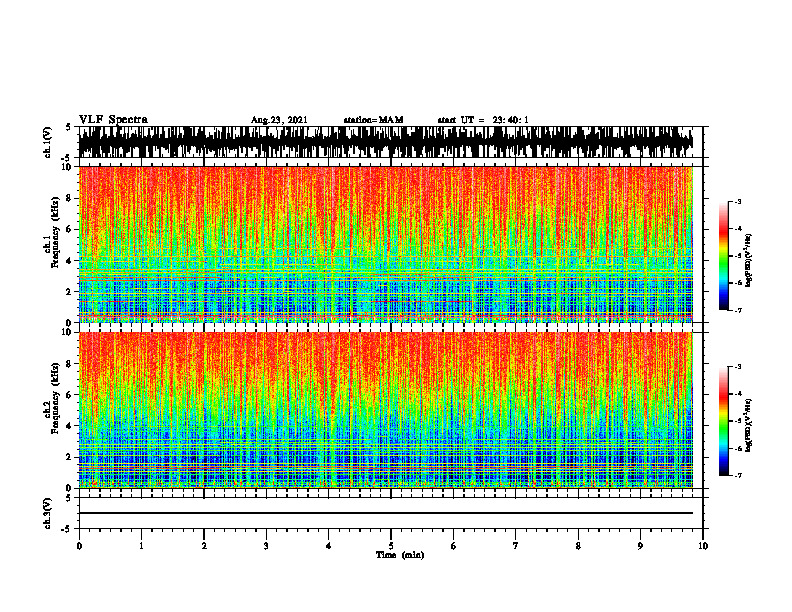Click the "8" kHz tick on the ch.2 frequency axis
Screen dimensions: 792x612
(x=70, y=364)
